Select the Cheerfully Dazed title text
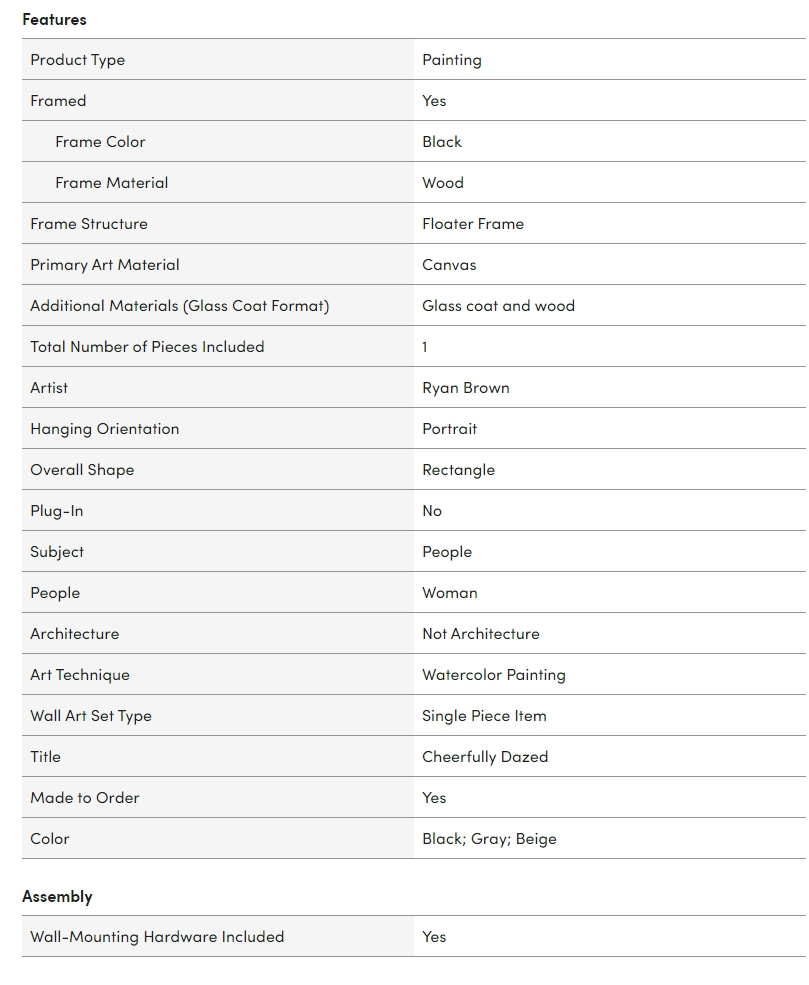 [484, 757]
